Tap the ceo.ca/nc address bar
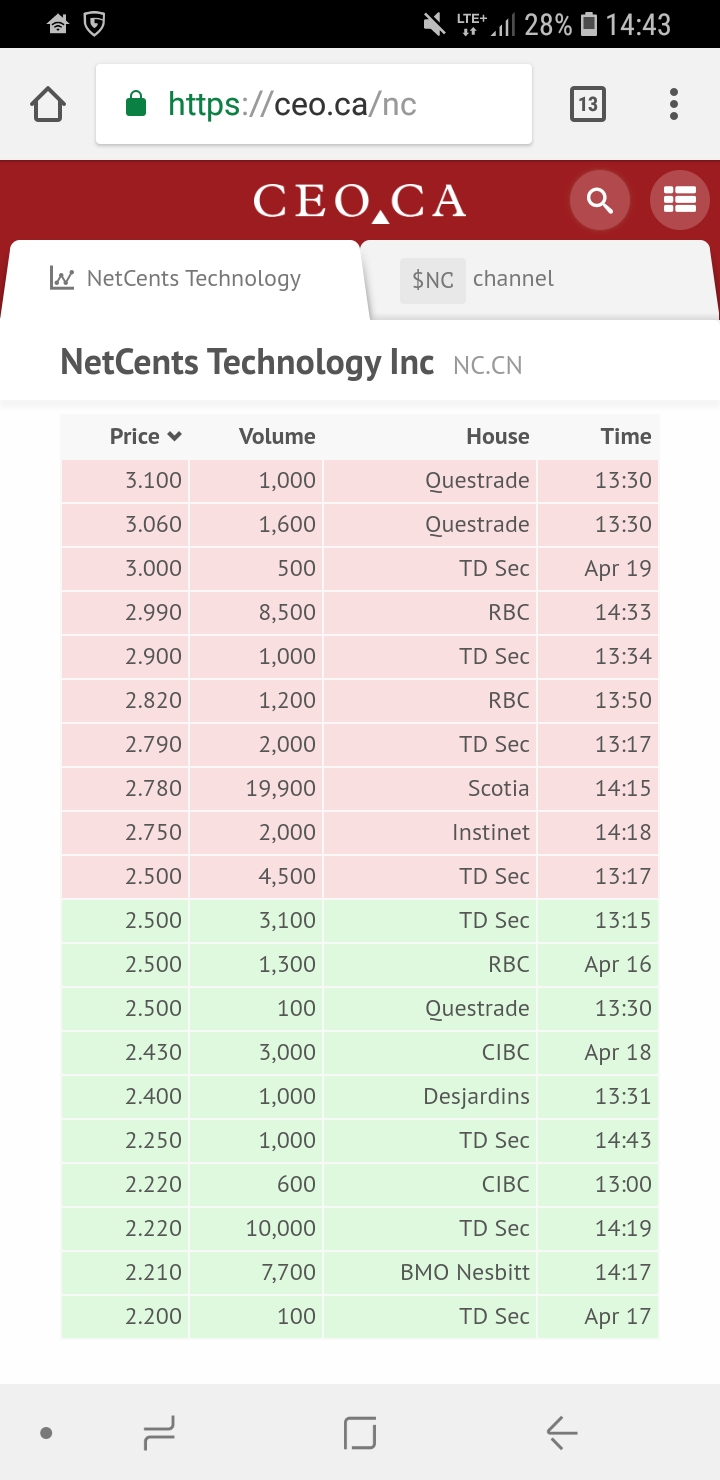Image resolution: width=720 pixels, height=1480 pixels. 314,104
